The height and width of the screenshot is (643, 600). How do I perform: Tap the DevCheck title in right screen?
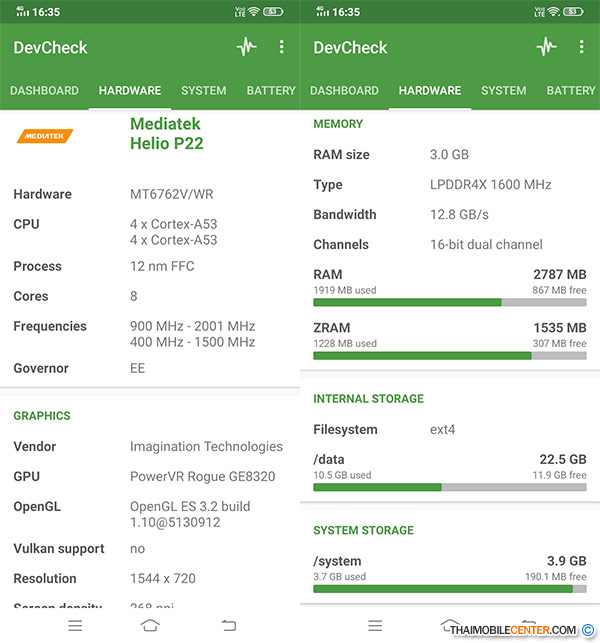(x=350, y=48)
